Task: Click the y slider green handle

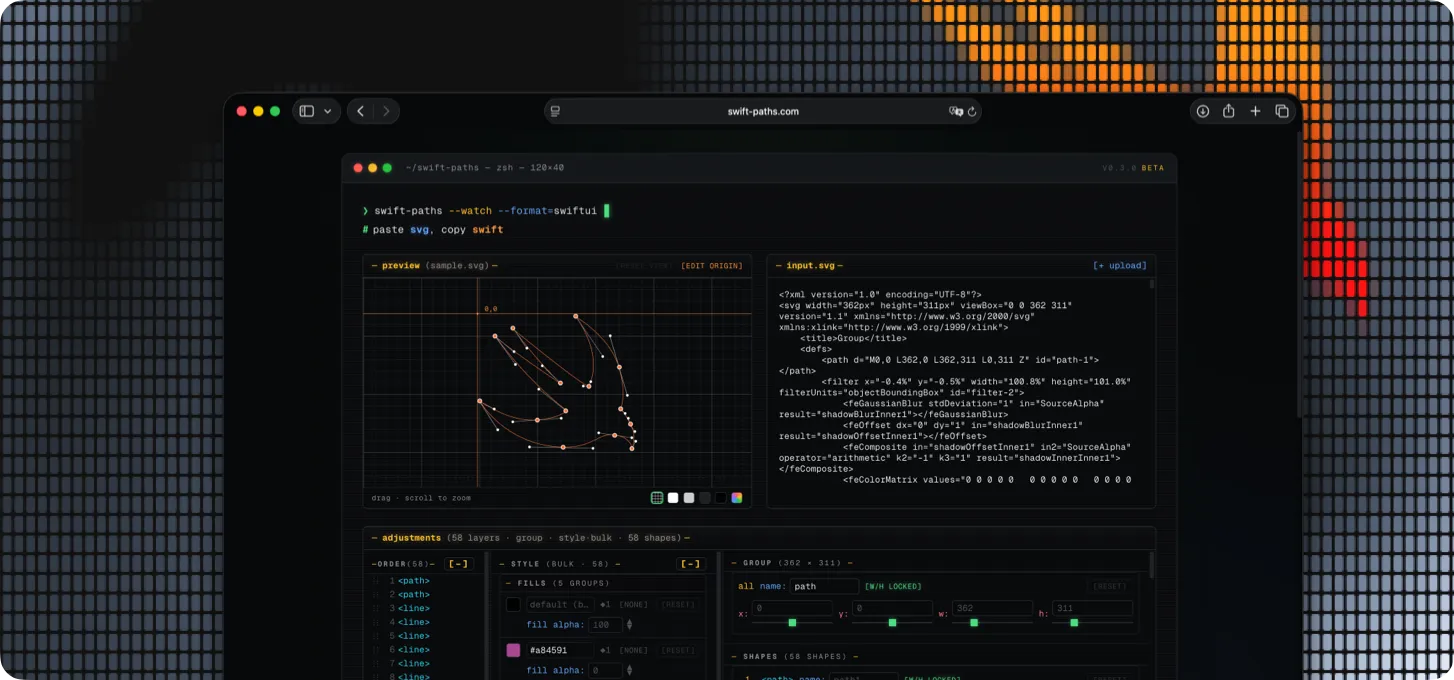Action: tap(892, 622)
